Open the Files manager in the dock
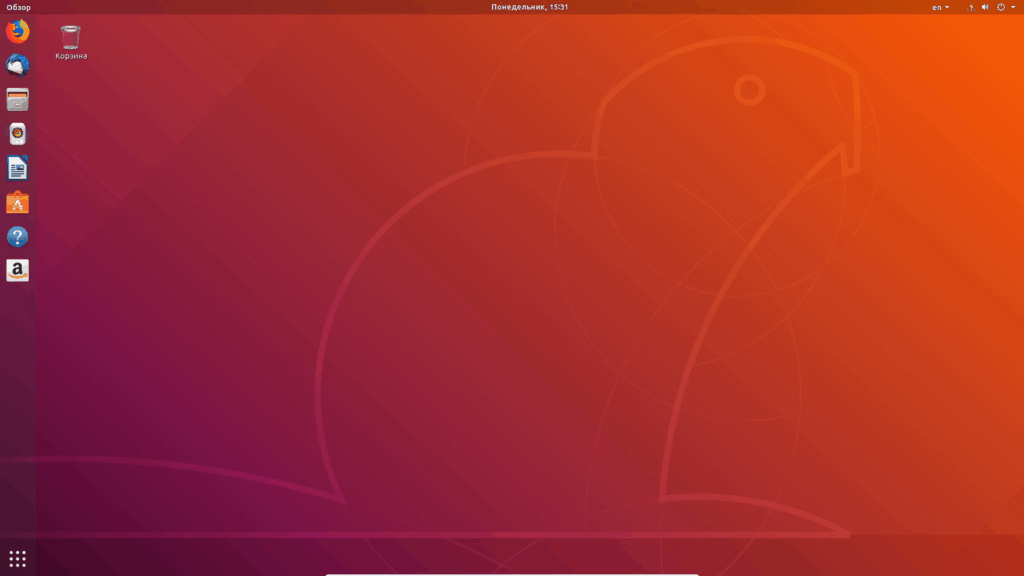The height and width of the screenshot is (576, 1024). [18, 100]
